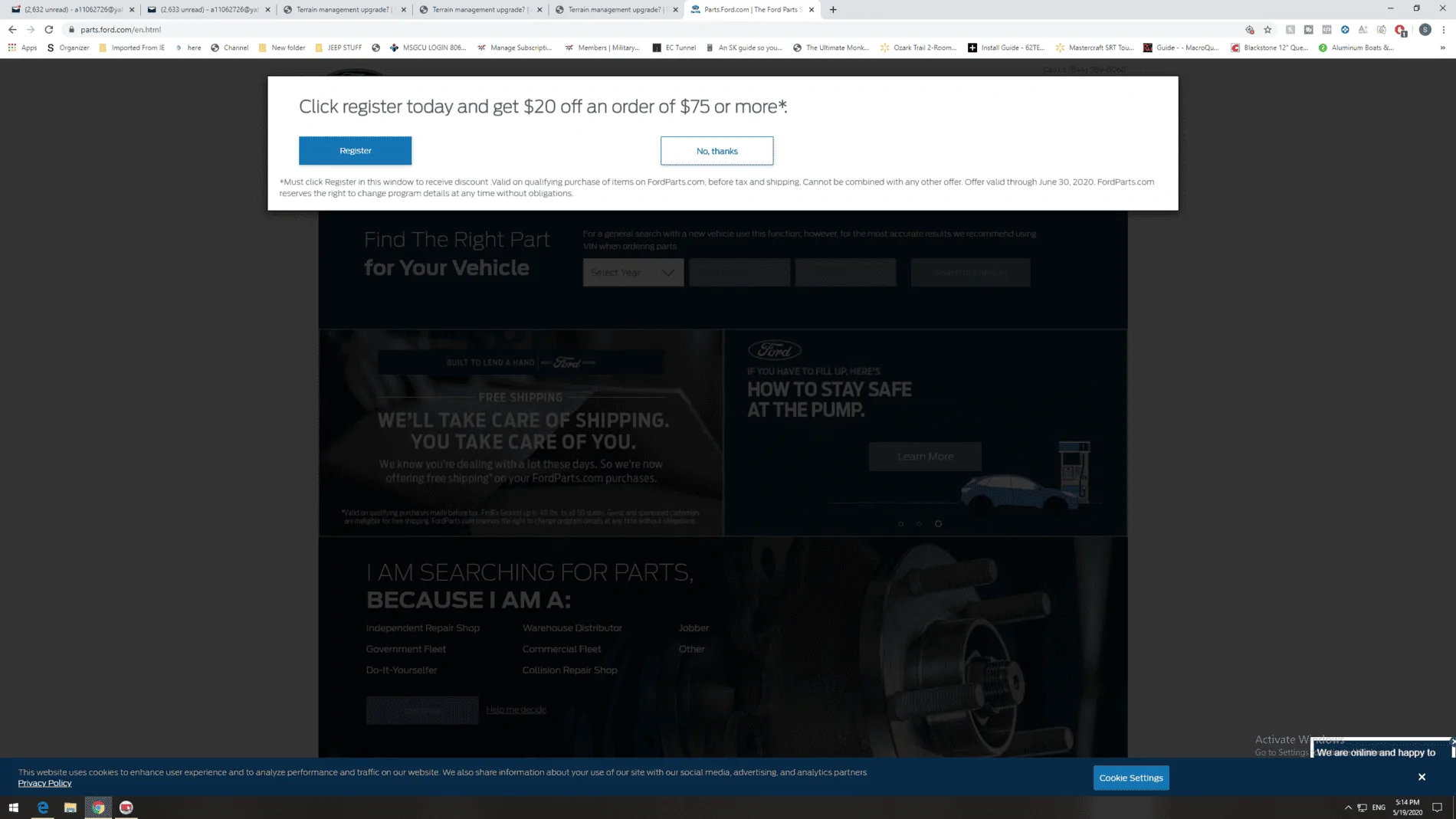Choose Government Fleet

point(406,649)
